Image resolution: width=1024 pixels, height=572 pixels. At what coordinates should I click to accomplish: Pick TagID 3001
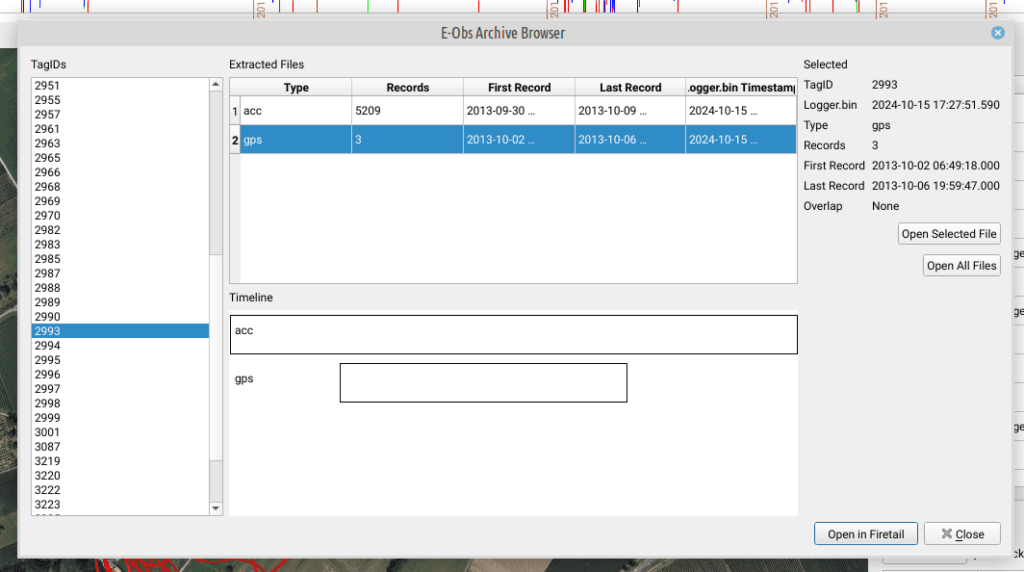pos(120,432)
